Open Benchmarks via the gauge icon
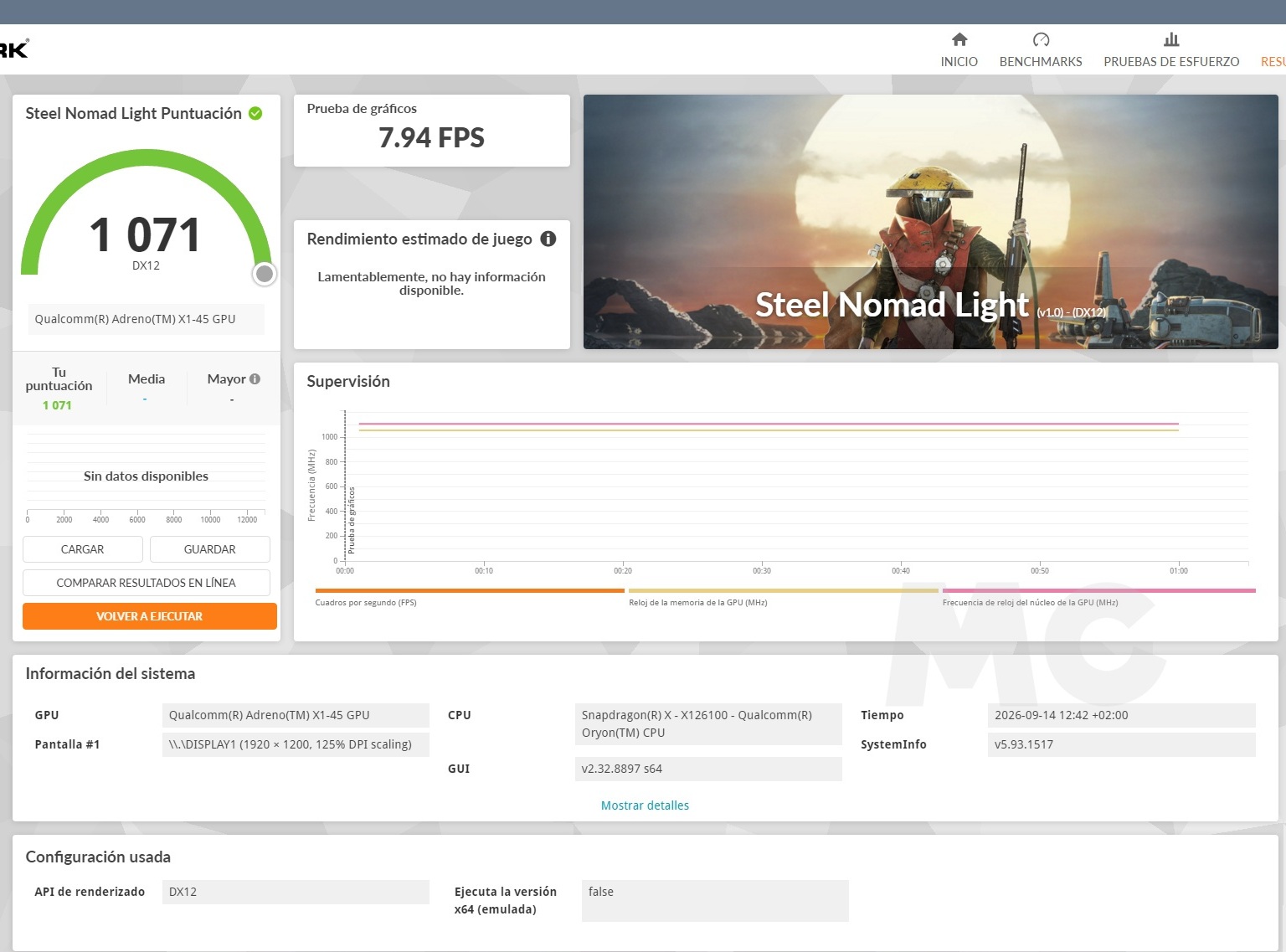This screenshot has width=1286, height=952. pyautogui.click(x=1041, y=39)
